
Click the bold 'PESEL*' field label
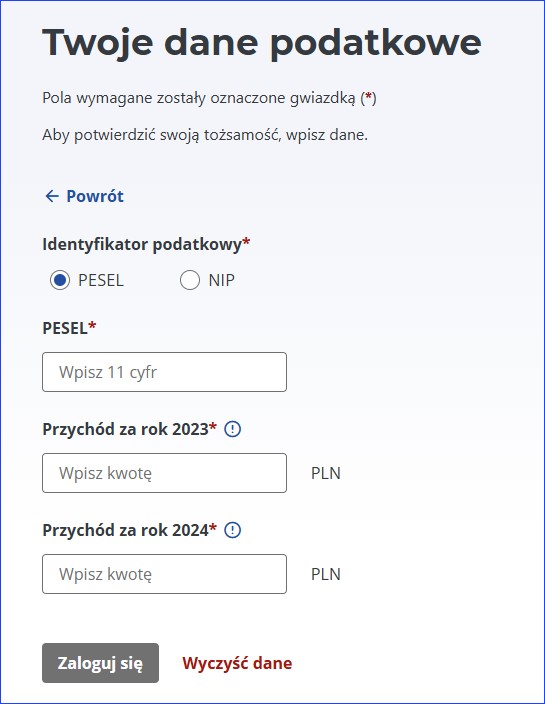coord(69,328)
